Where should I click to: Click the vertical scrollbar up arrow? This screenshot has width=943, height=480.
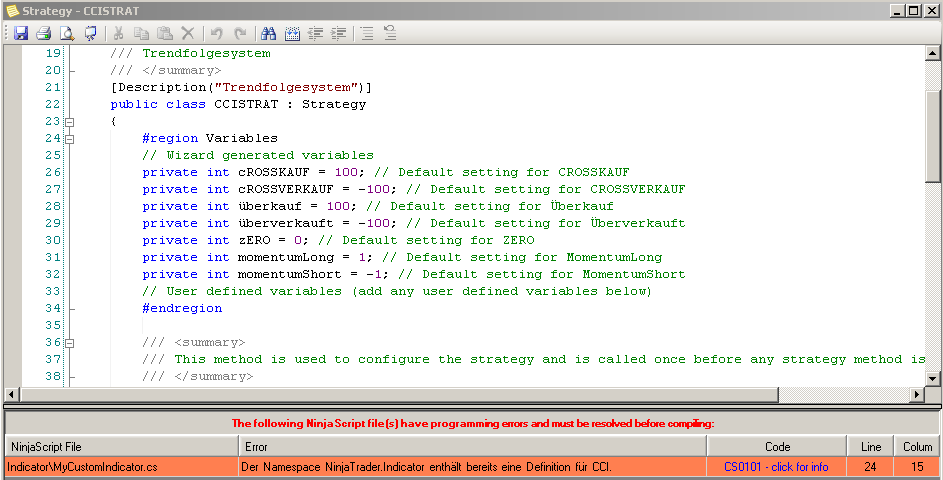pyautogui.click(x=933, y=53)
